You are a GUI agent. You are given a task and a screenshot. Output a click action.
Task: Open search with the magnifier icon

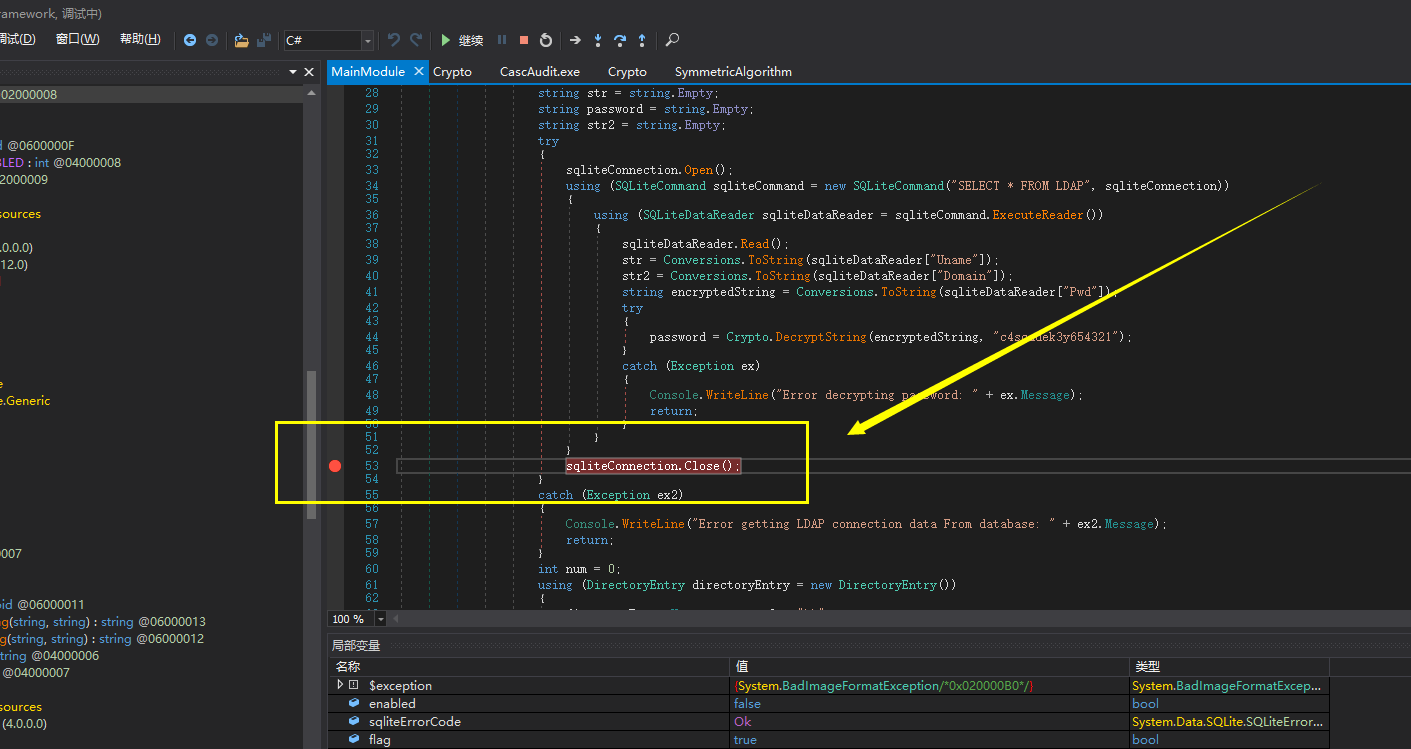point(673,40)
